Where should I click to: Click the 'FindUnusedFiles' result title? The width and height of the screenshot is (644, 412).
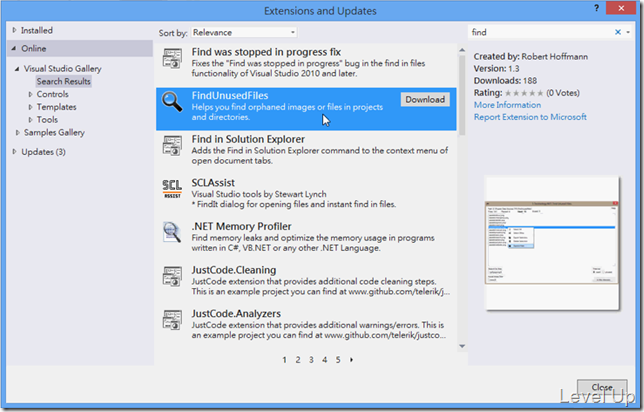click(230, 96)
